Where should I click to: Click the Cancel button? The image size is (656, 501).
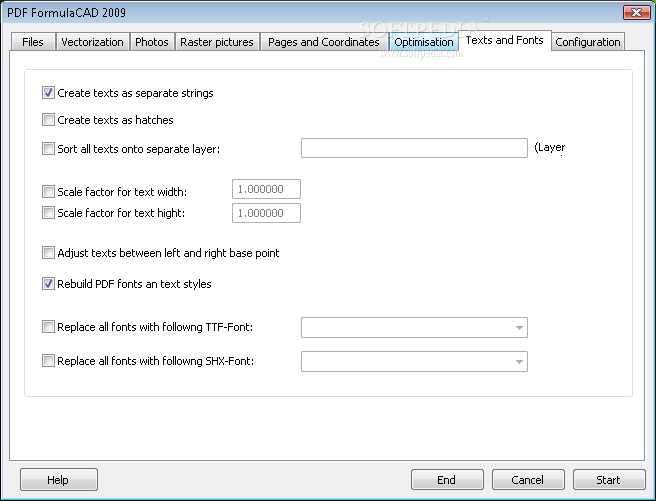tap(528, 479)
